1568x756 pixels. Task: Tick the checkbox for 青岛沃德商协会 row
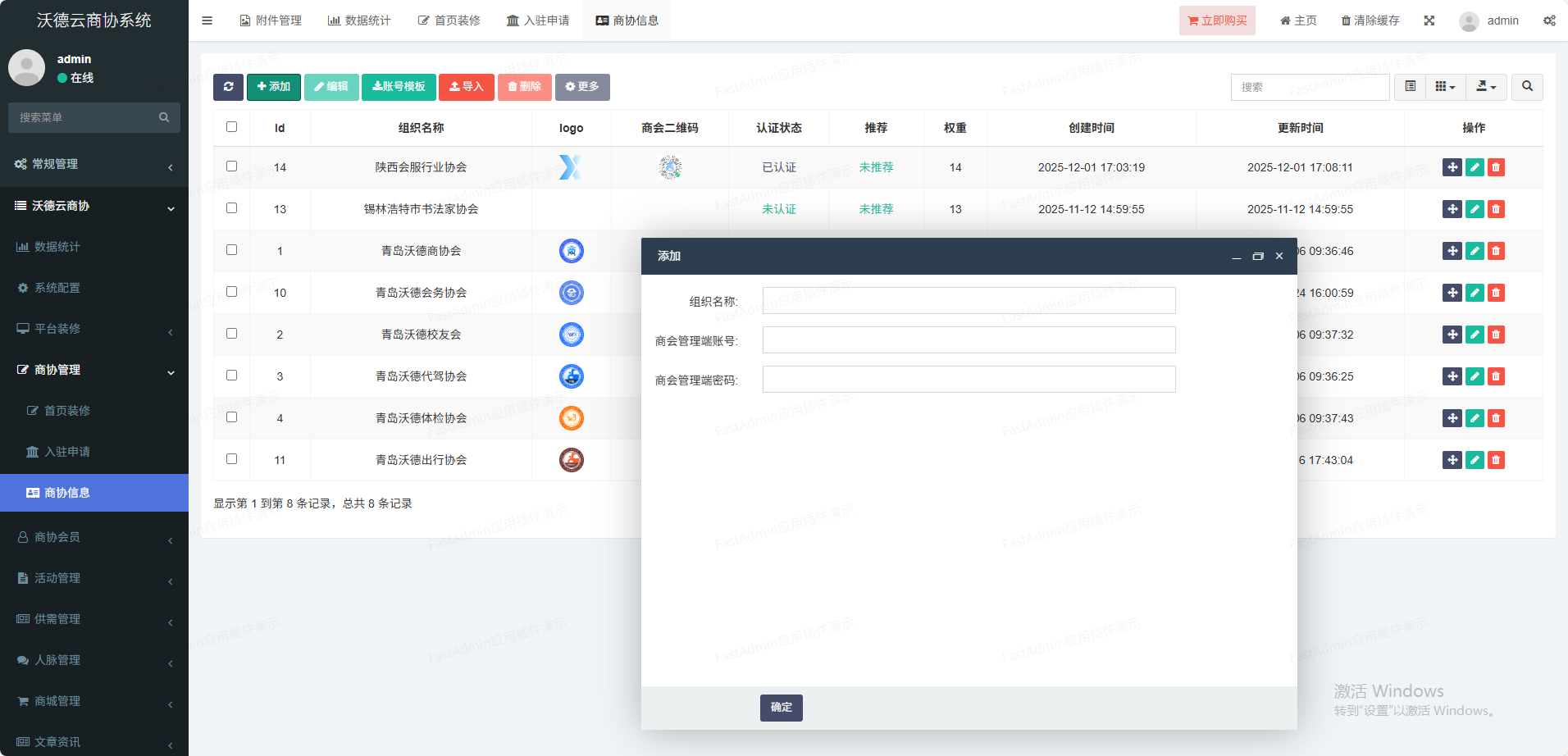click(x=231, y=250)
